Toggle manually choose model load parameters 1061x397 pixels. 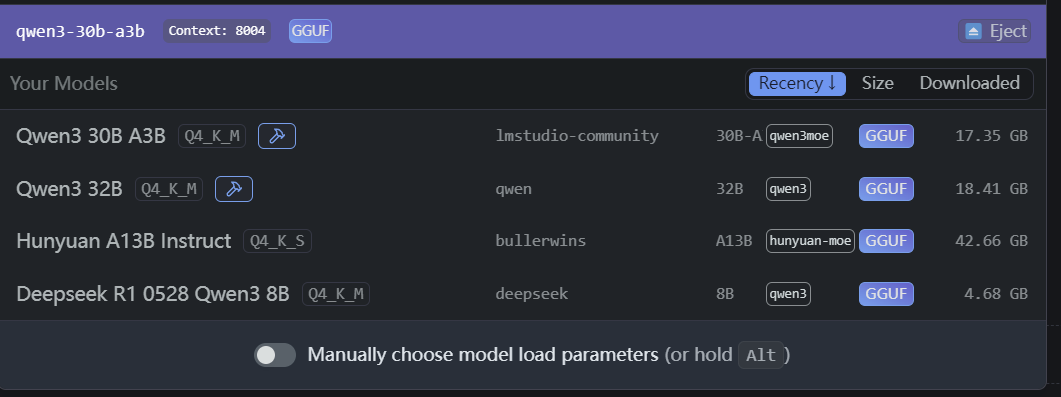click(275, 355)
